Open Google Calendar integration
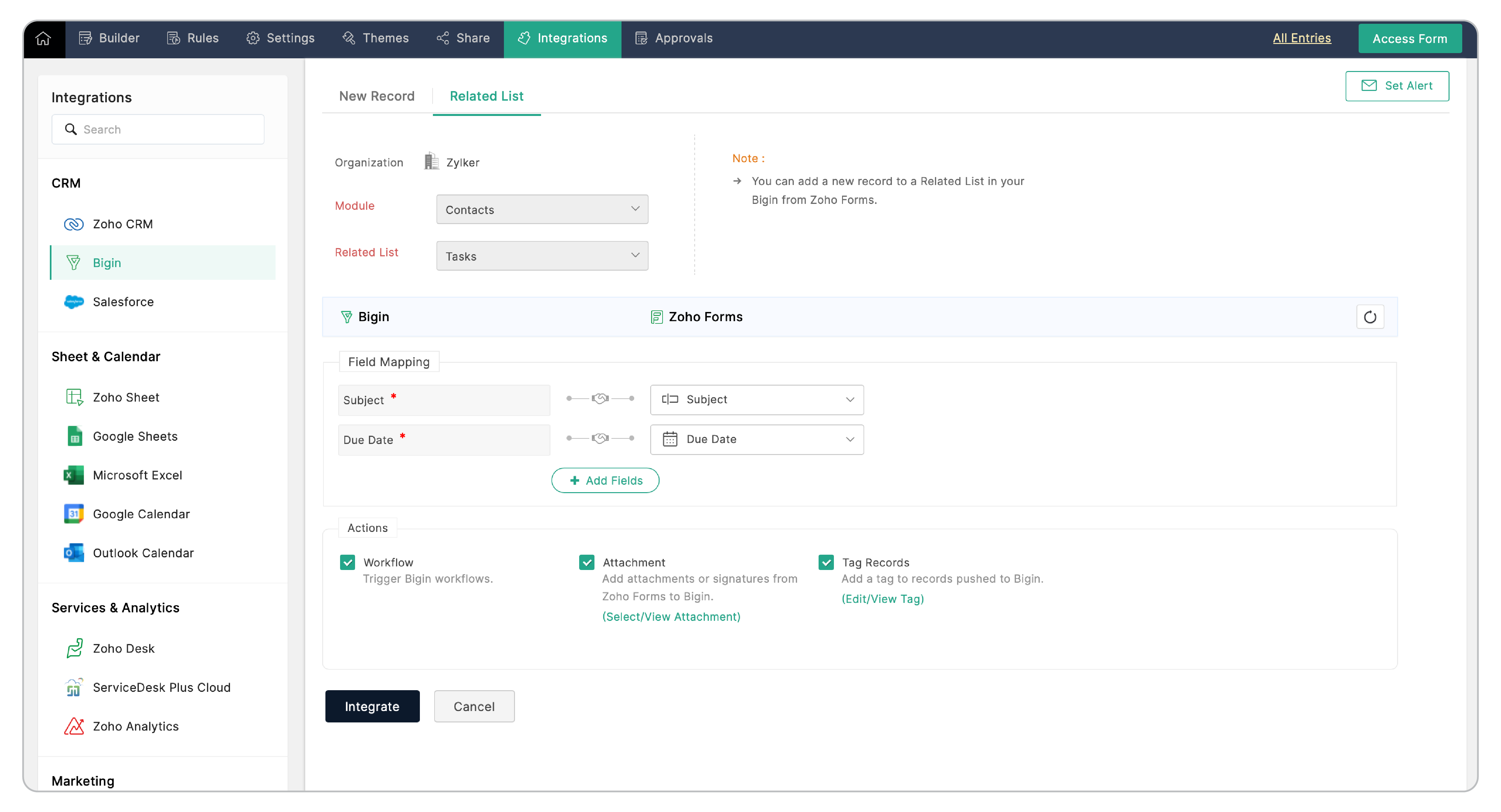This screenshot has height=812, width=1501. coord(141,514)
